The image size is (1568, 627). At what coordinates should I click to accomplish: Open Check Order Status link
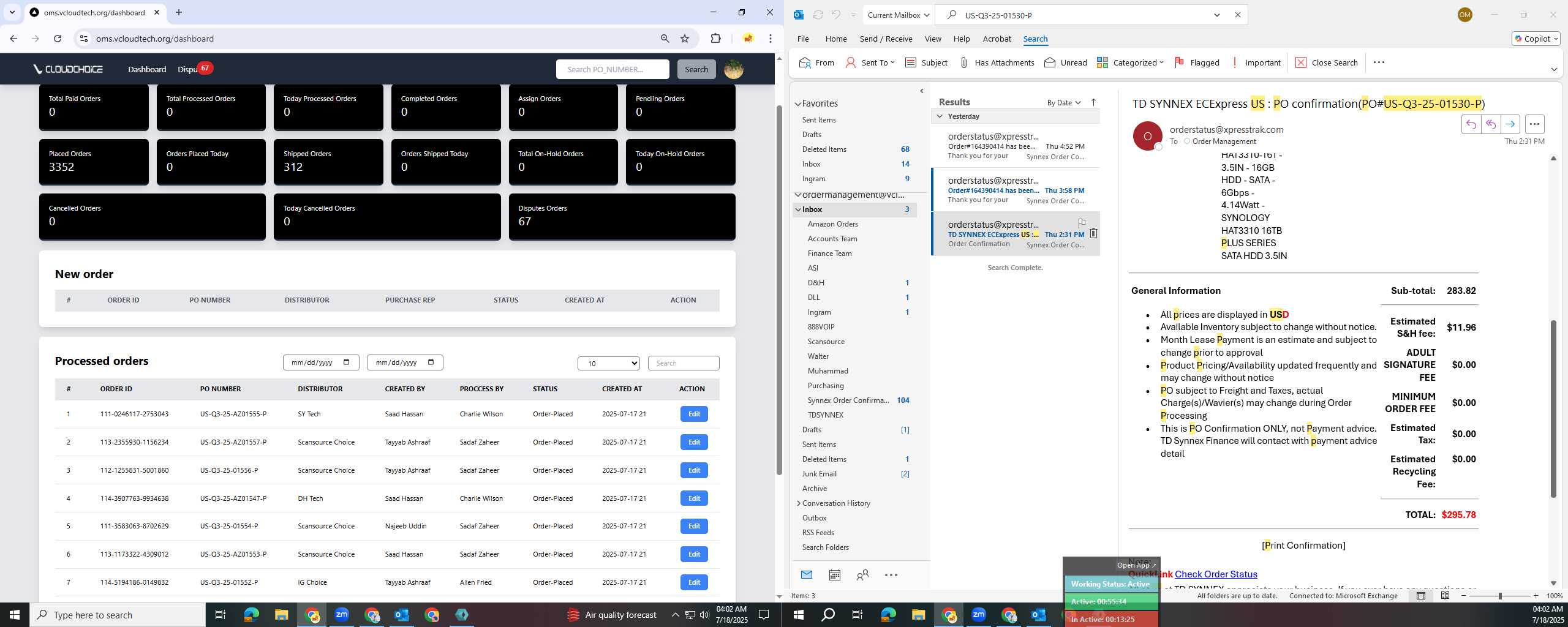point(1216,574)
